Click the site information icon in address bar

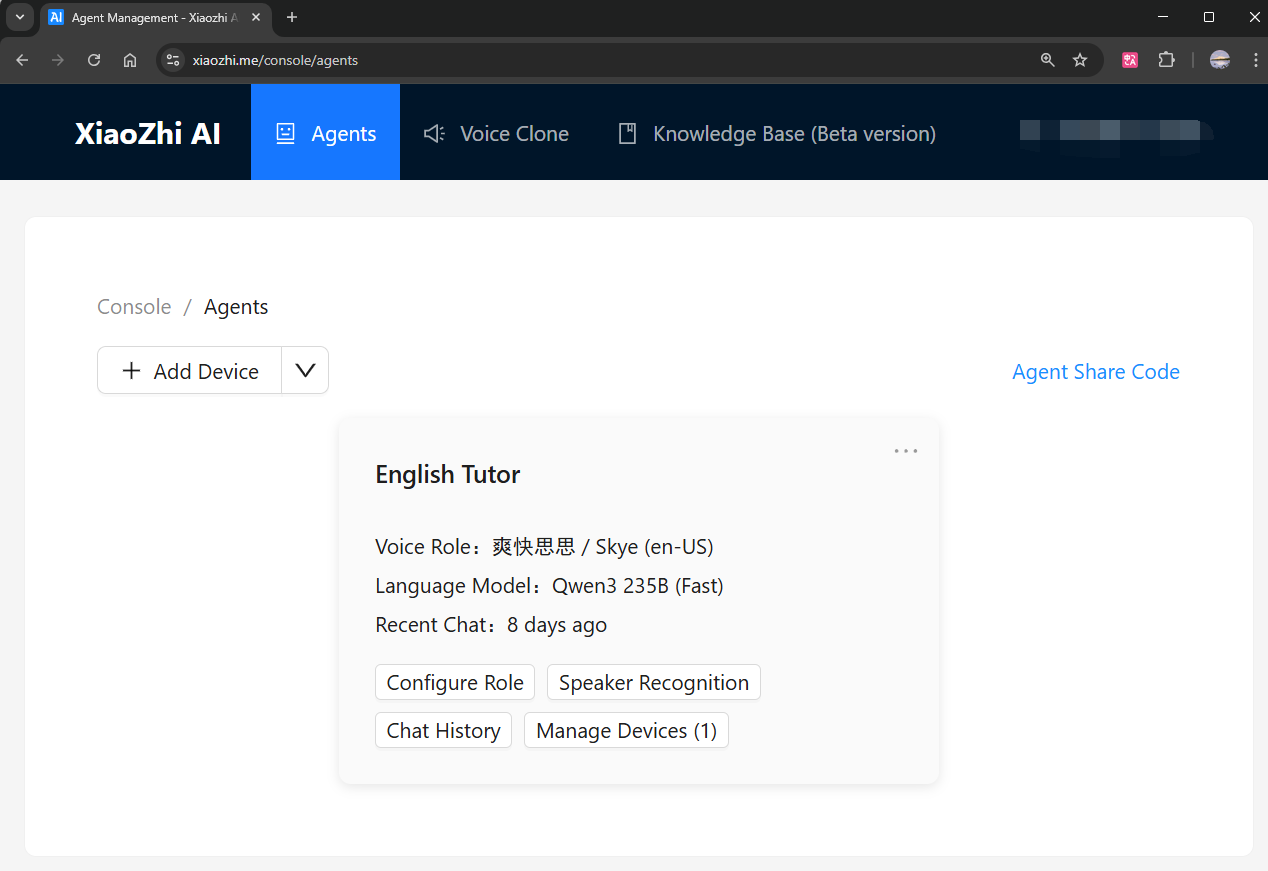coord(173,60)
